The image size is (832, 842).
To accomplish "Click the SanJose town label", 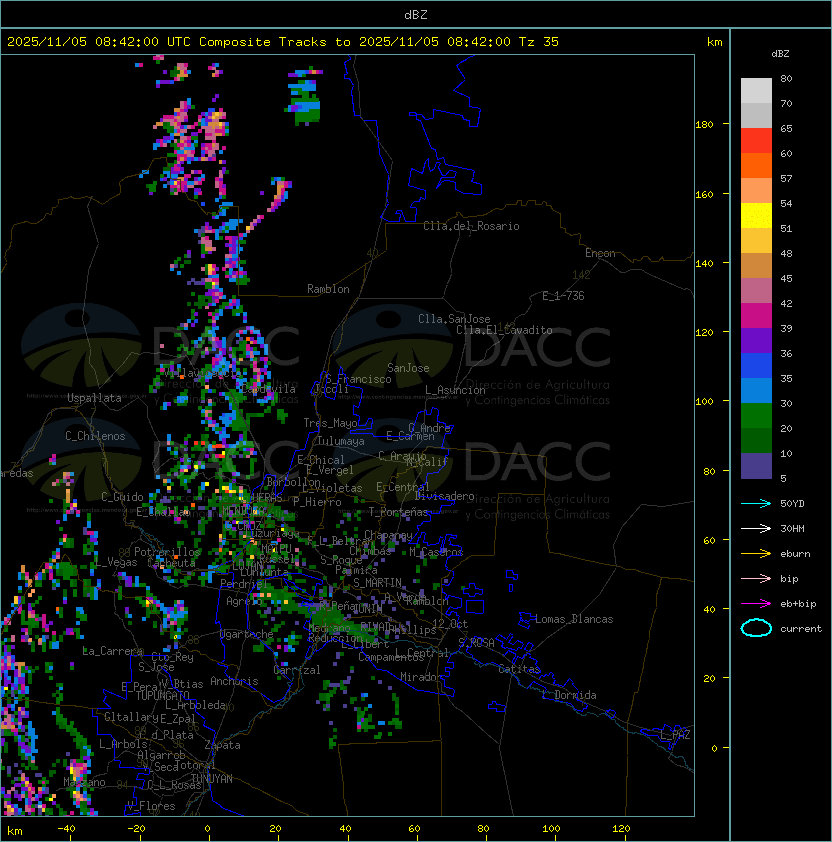I will (x=408, y=368).
